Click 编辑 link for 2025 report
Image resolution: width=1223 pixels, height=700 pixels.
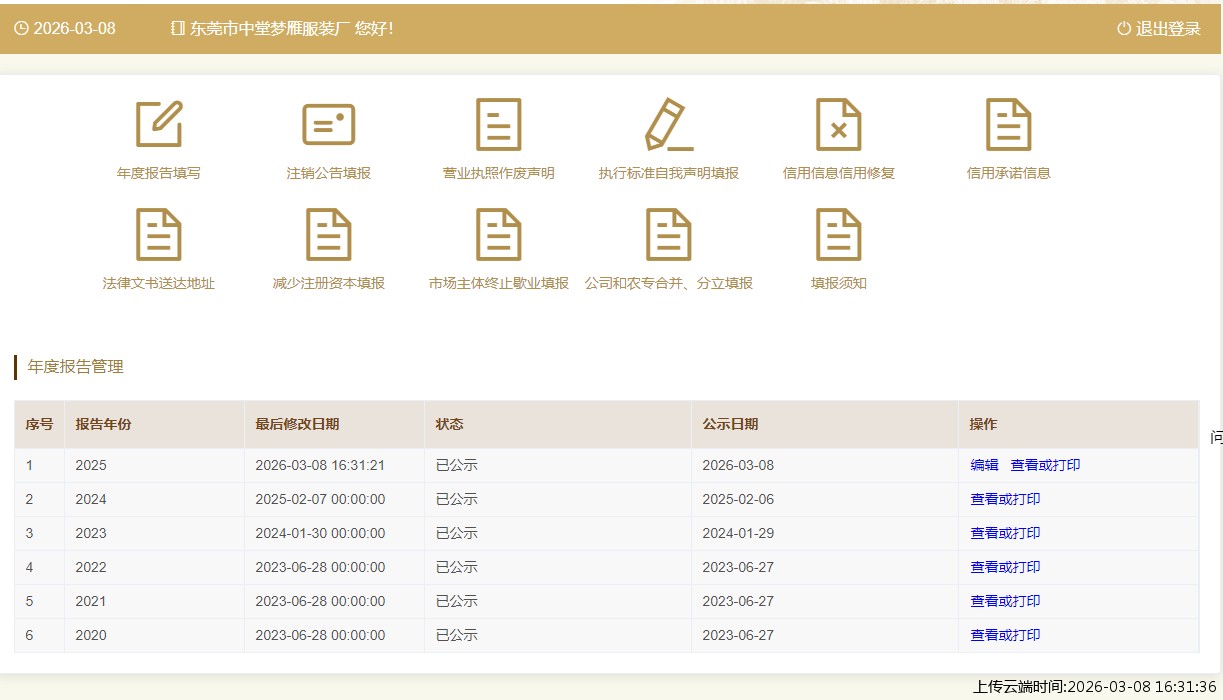(x=984, y=465)
